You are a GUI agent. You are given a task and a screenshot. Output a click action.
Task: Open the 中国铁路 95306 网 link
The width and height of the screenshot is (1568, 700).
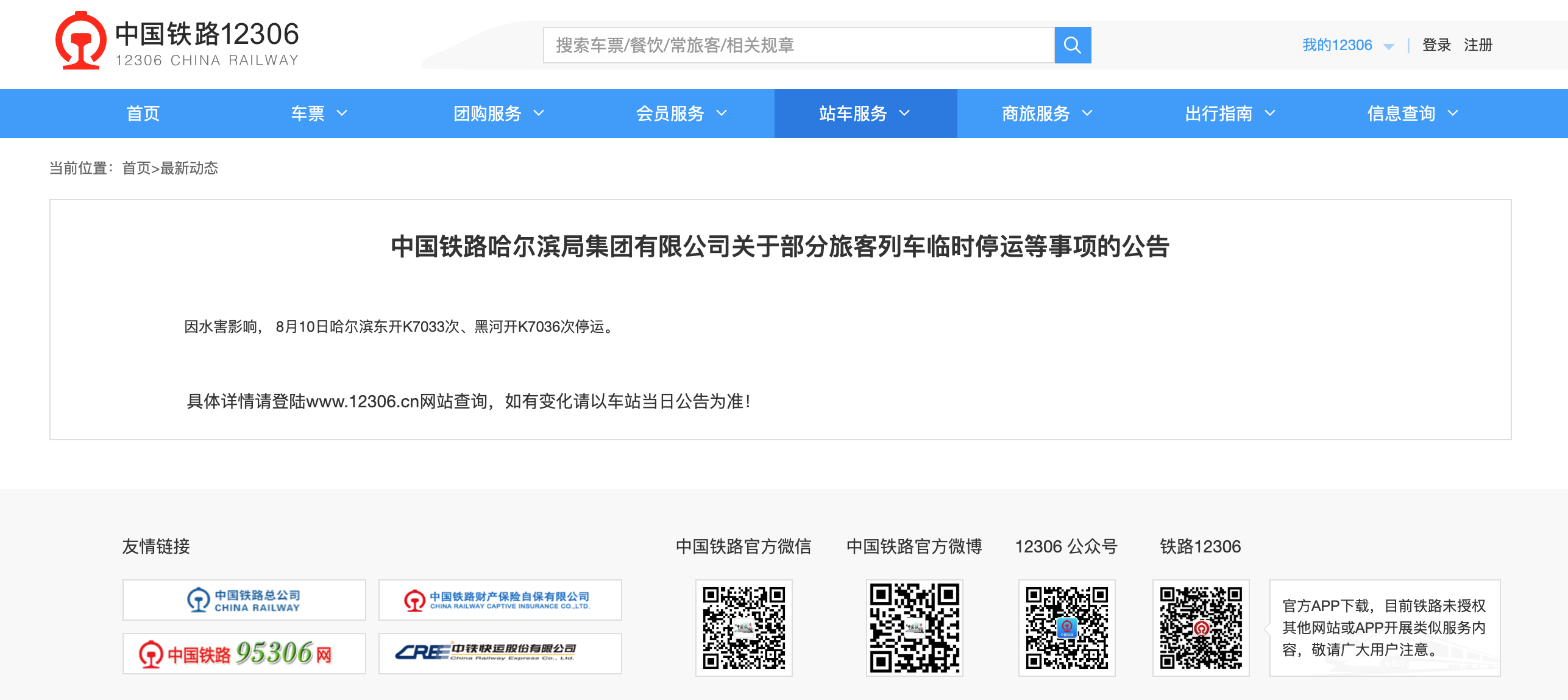click(x=244, y=654)
